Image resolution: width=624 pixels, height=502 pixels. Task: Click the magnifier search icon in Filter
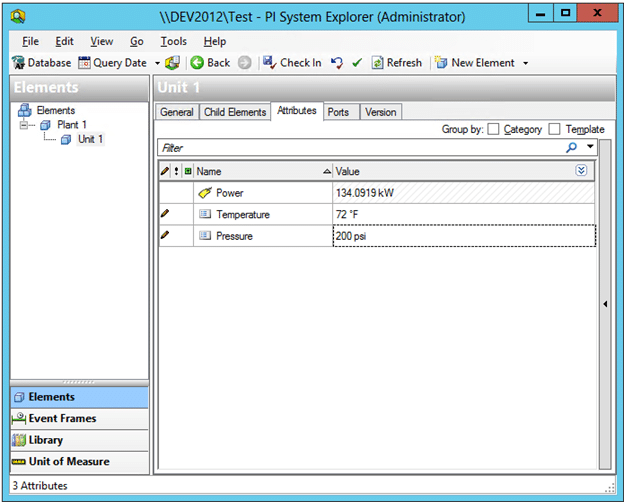(572, 147)
